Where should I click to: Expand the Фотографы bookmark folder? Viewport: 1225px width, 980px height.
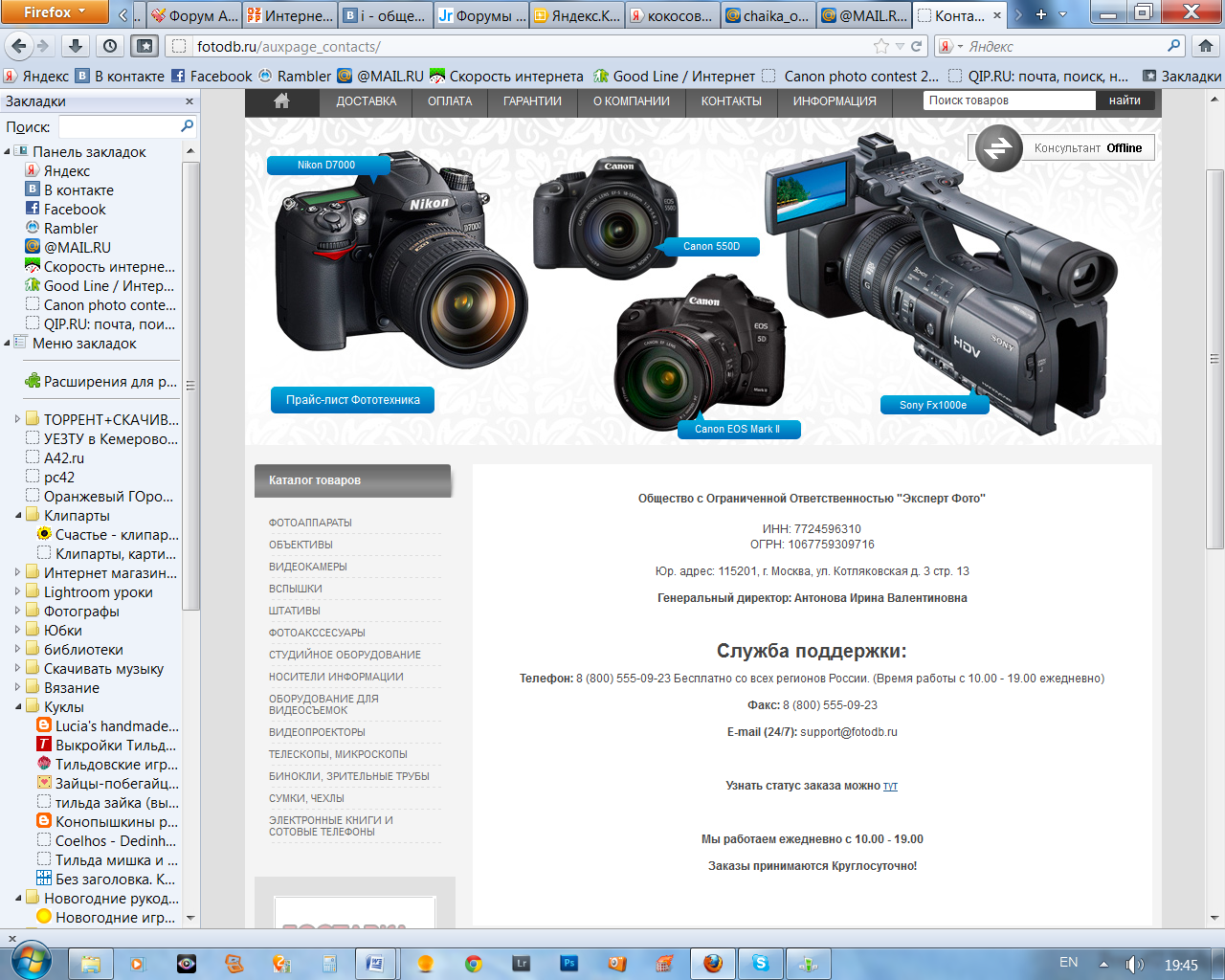[x=17, y=611]
